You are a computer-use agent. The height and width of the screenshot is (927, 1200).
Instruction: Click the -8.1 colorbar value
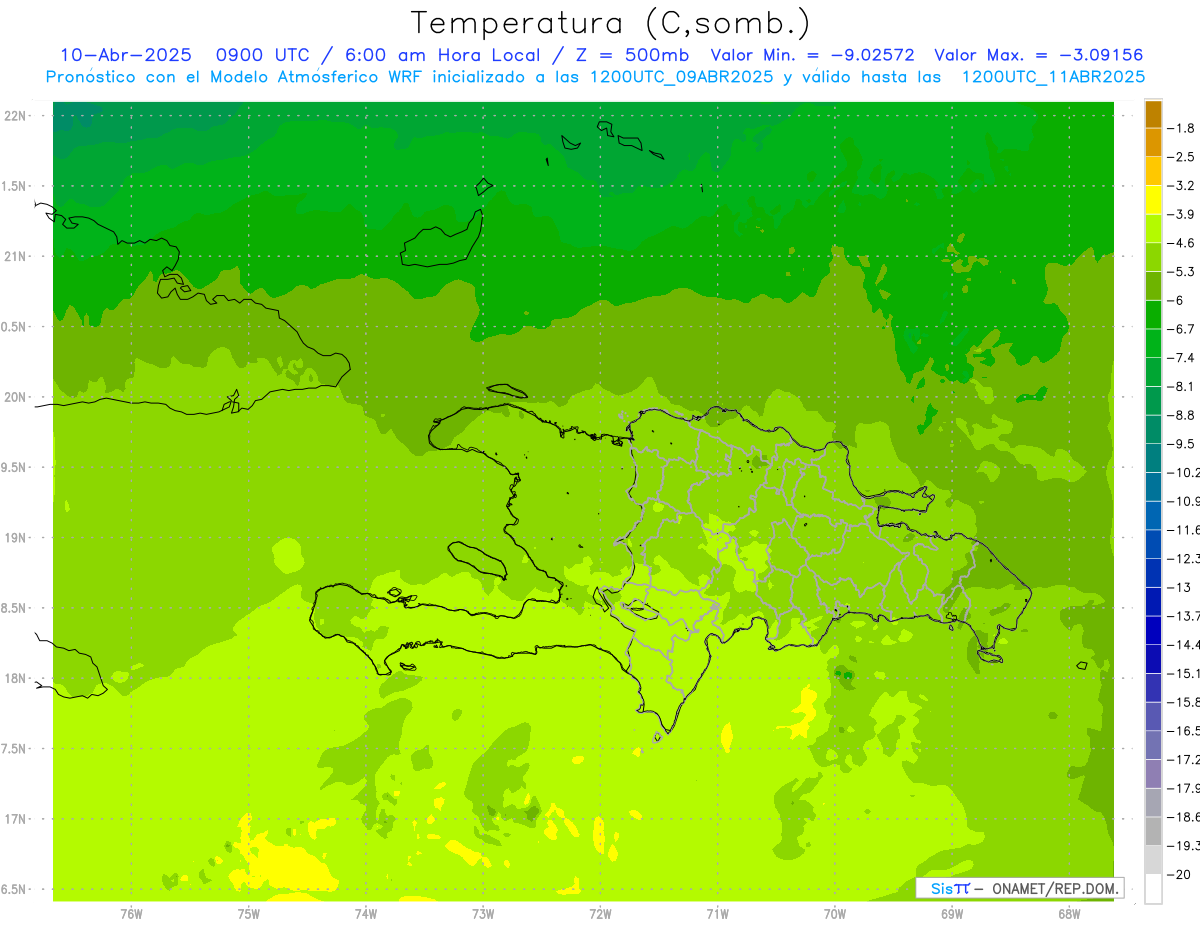(x=1182, y=386)
